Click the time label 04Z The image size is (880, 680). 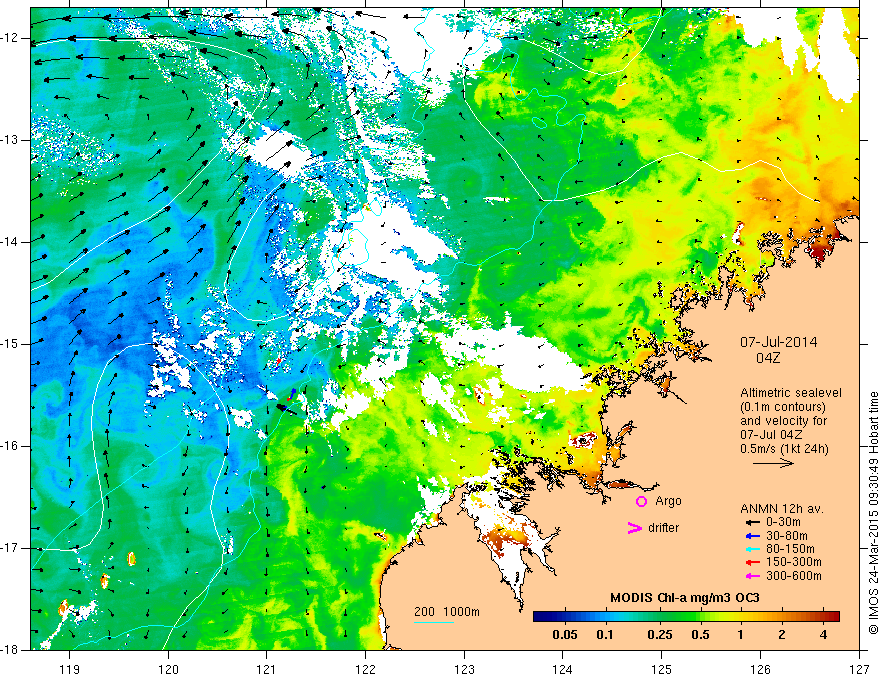point(768,357)
